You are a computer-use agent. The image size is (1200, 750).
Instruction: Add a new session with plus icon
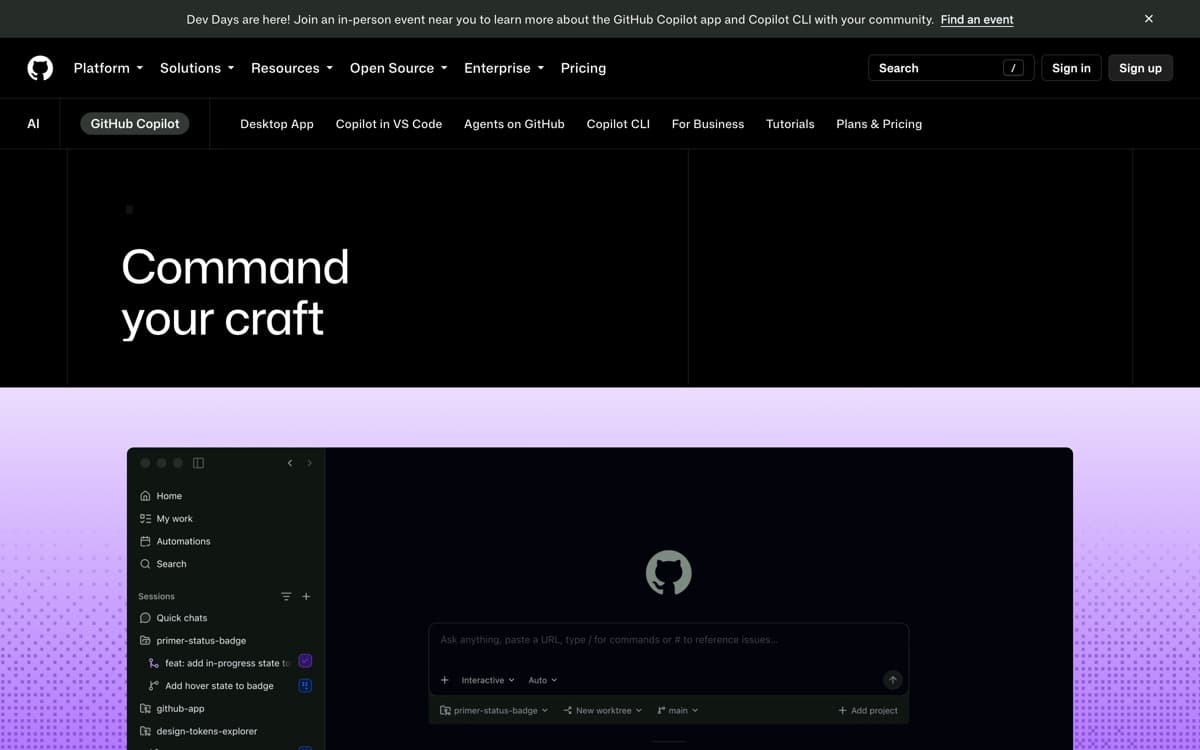click(x=306, y=596)
